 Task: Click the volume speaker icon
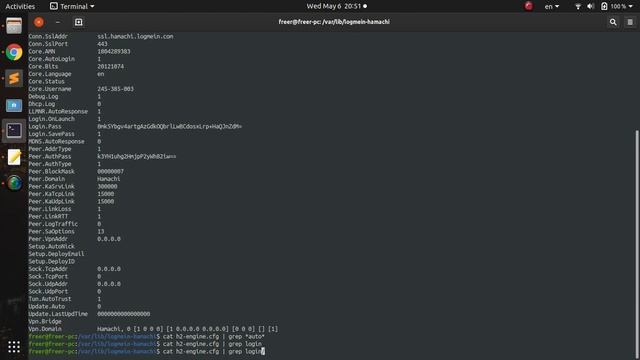590,6
